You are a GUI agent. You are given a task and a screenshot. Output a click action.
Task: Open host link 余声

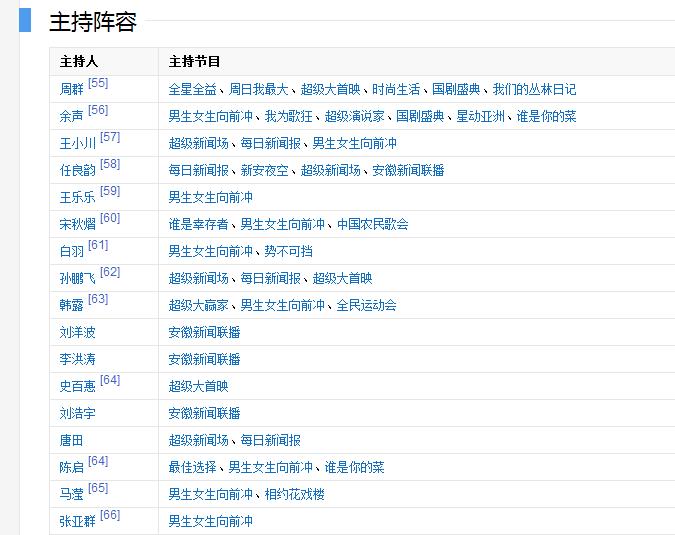71,116
